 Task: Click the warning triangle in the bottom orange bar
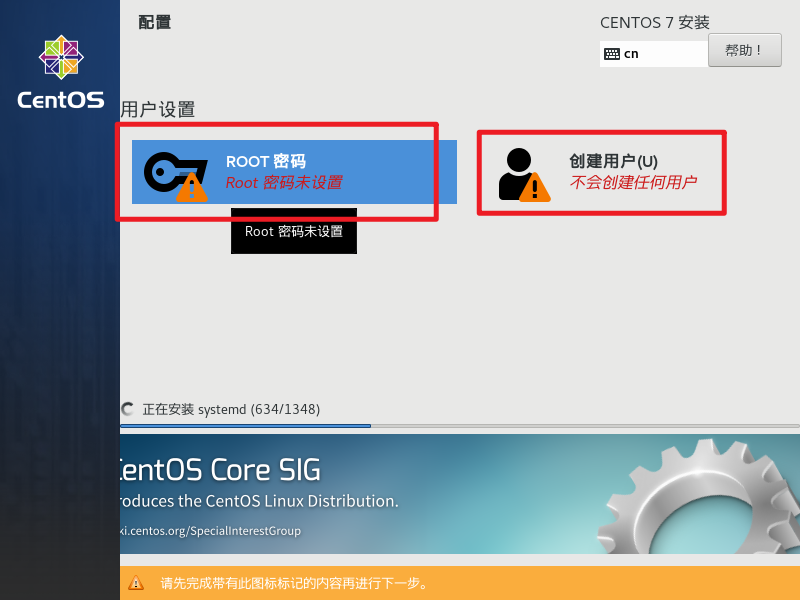pyautogui.click(x=136, y=583)
